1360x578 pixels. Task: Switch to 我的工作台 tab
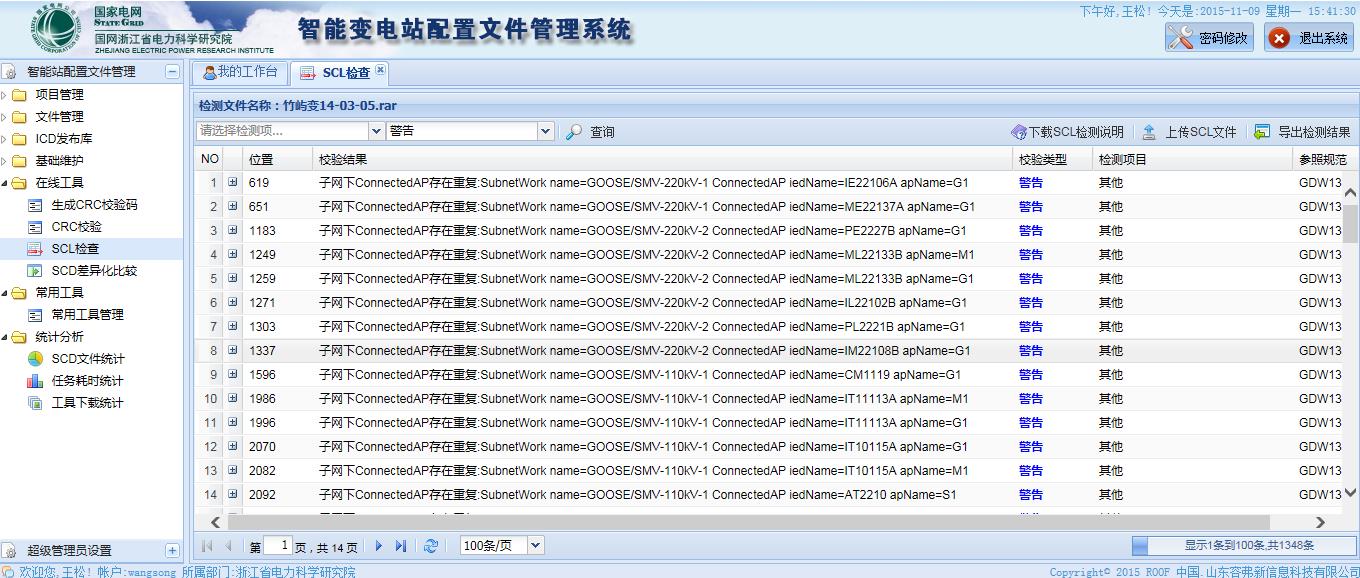click(239, 72)
